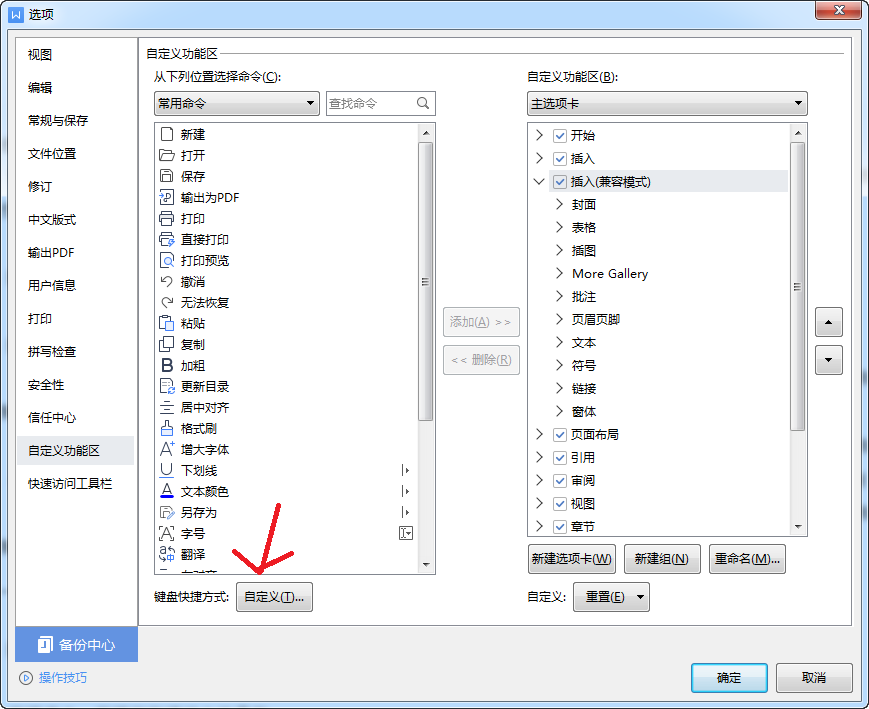
Task: Click inside the 查找命令 search field
Action: click(371, 103)
